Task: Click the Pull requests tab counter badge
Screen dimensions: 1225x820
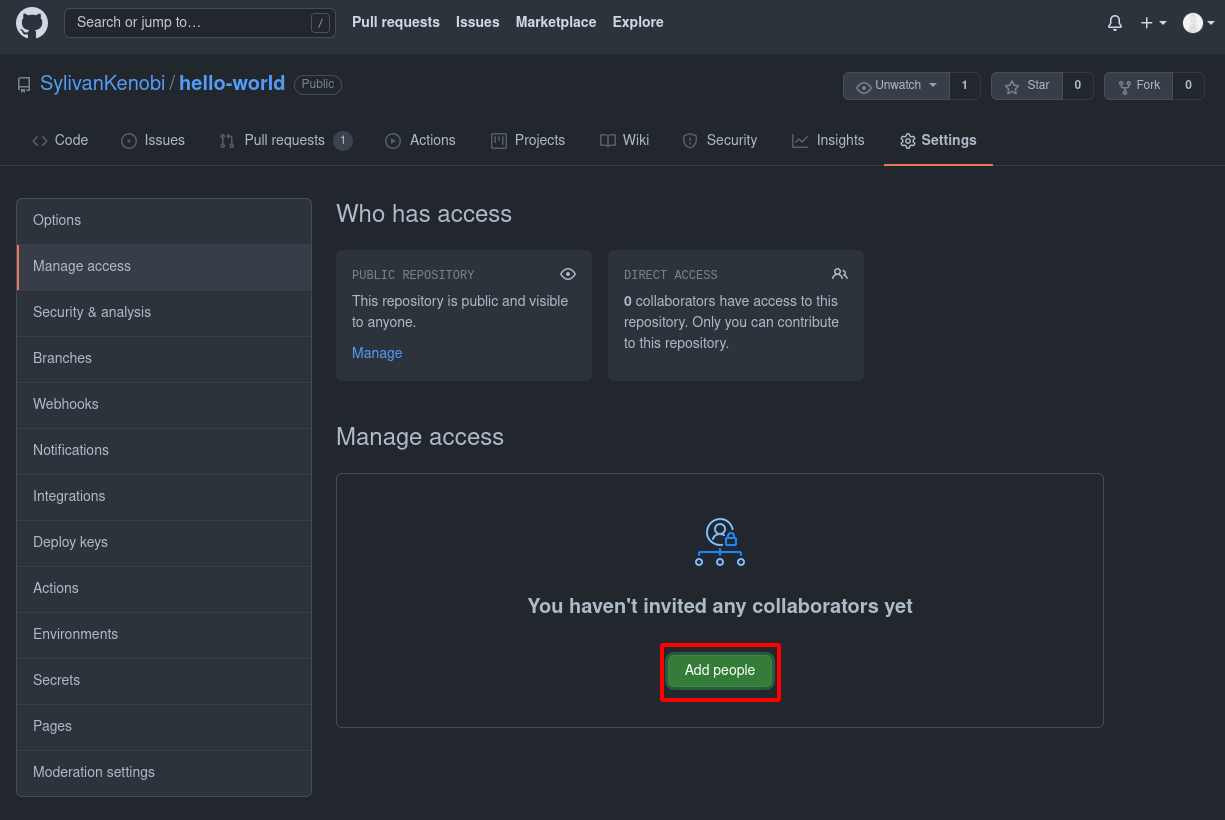Action: (343, 141)
